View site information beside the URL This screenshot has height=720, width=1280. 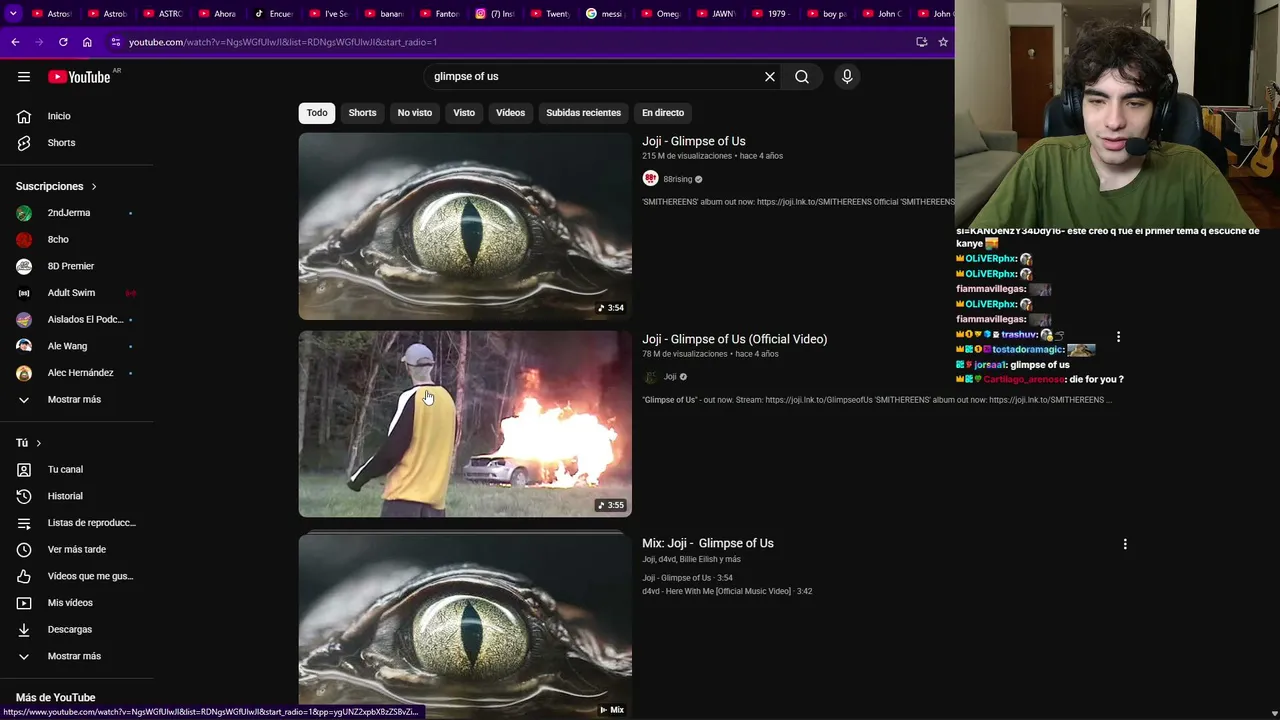[116, 42]
